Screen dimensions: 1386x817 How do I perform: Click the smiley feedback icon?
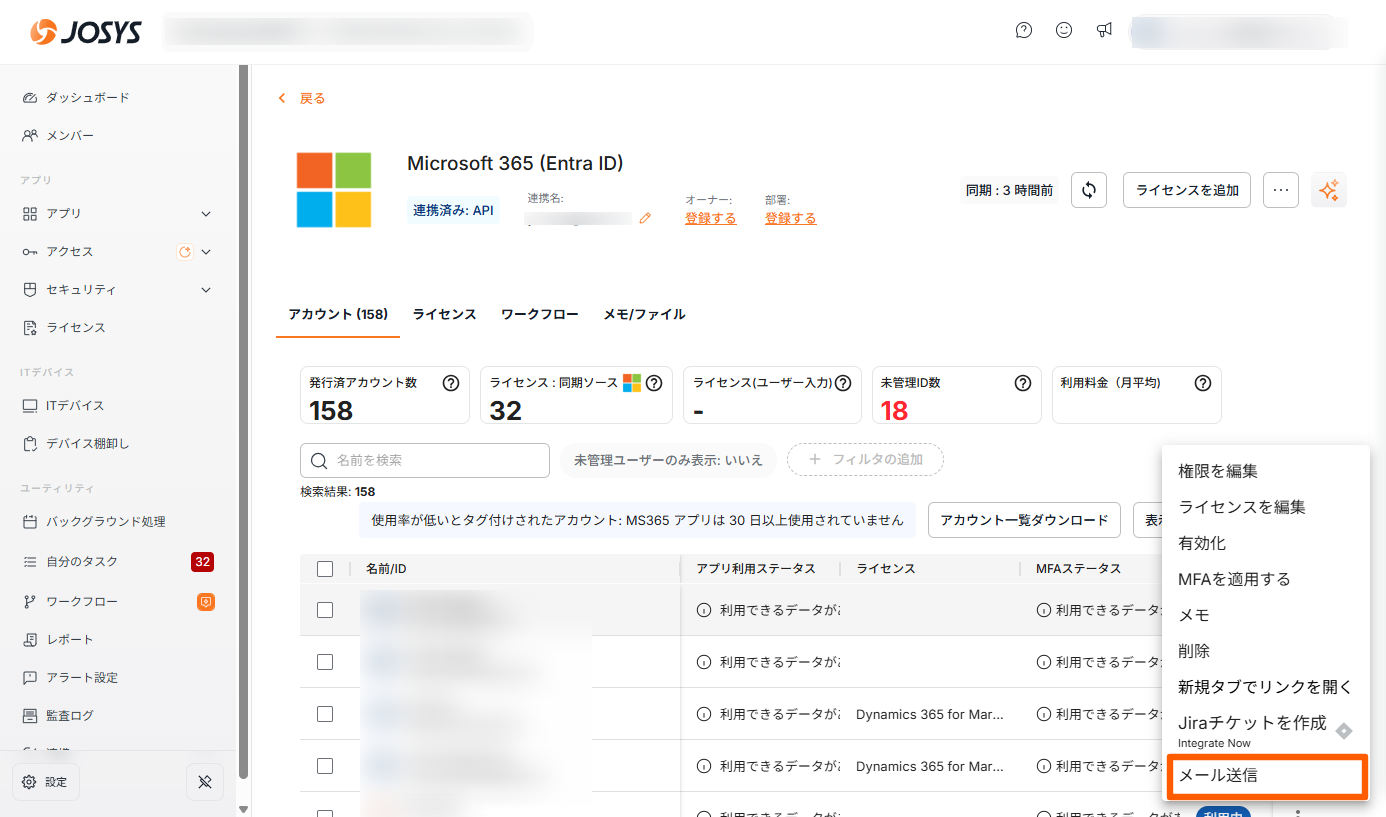click(x=1064, y=30)
